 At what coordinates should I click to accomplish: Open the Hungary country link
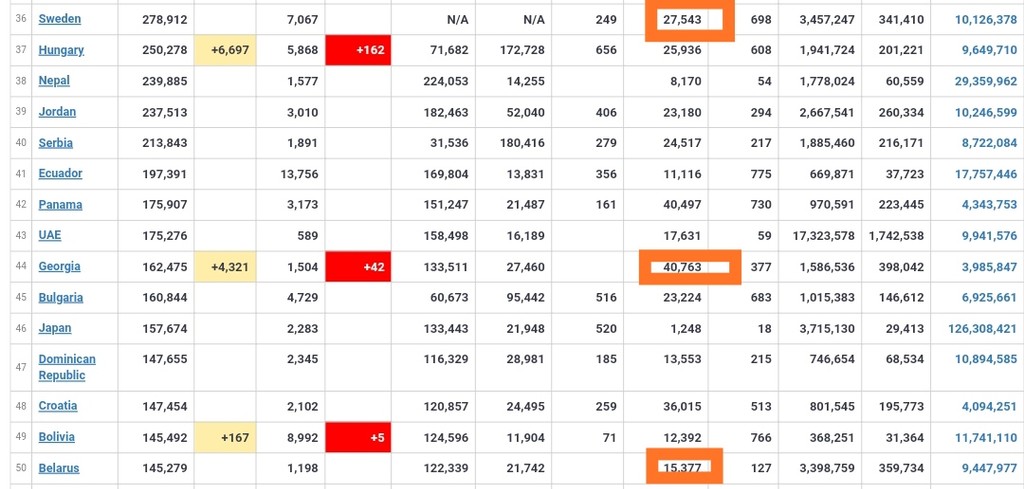pyautogui.click(x=61, y=50)
